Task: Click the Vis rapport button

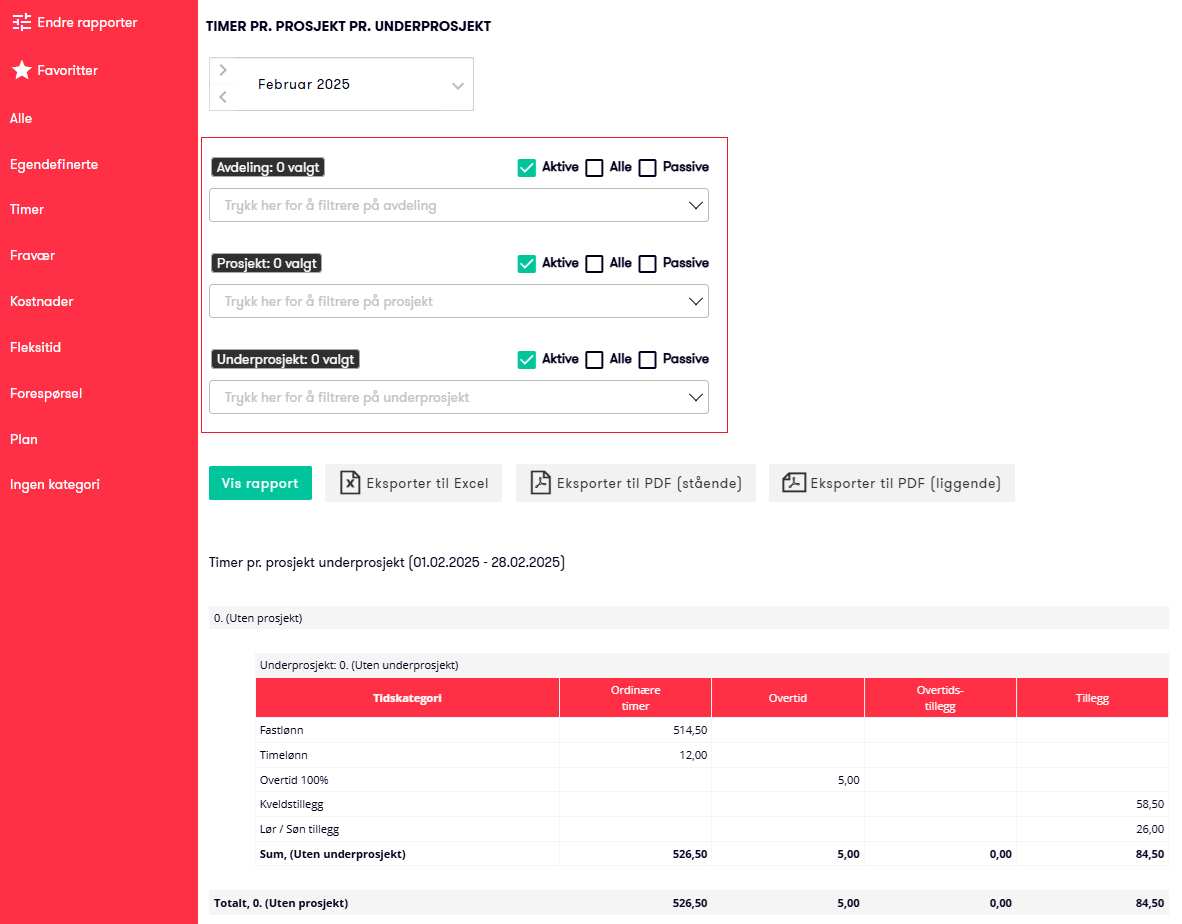Action: (260, 483)
